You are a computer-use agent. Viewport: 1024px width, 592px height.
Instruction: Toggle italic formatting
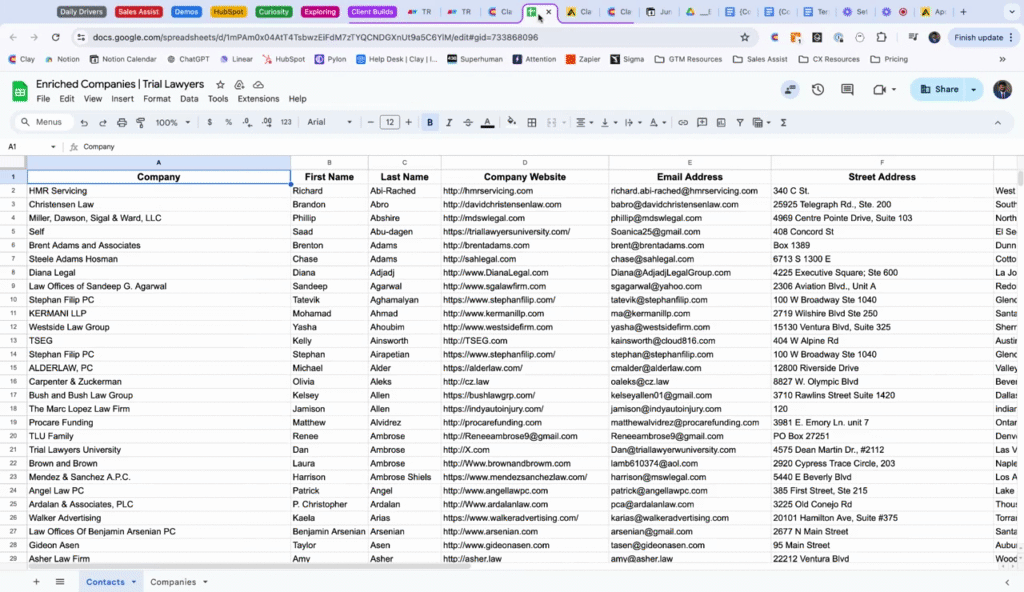pos(449,122)
